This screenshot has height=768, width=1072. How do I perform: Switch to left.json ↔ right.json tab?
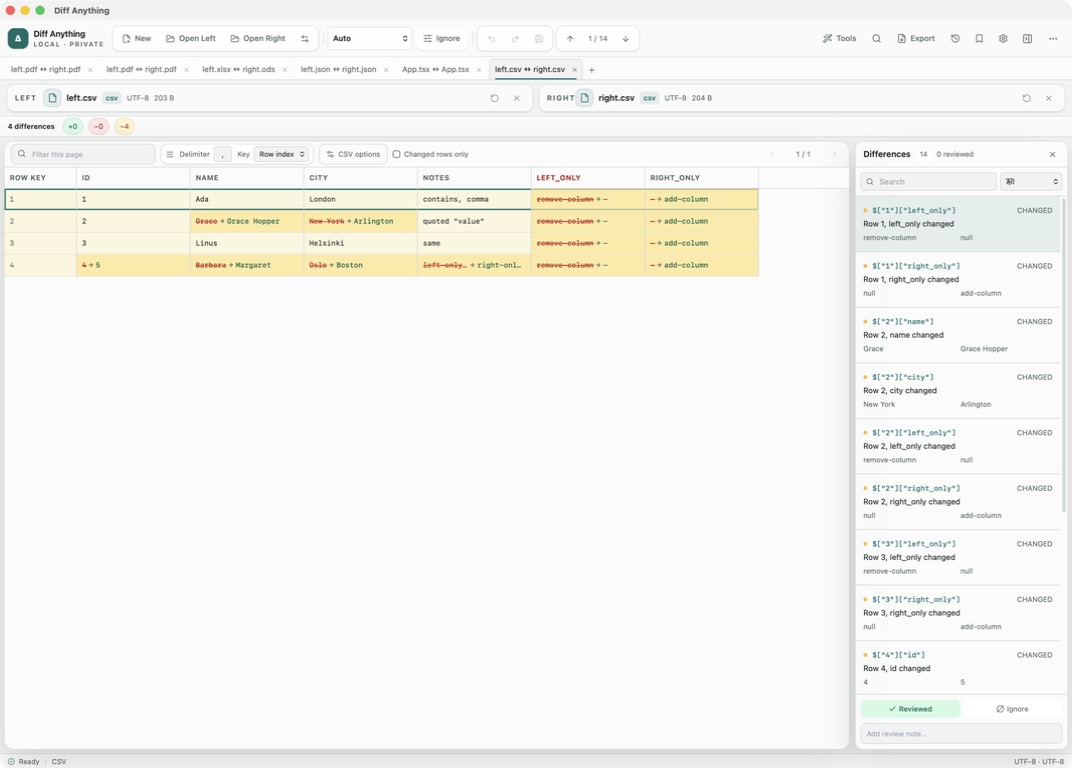point(338,70)
